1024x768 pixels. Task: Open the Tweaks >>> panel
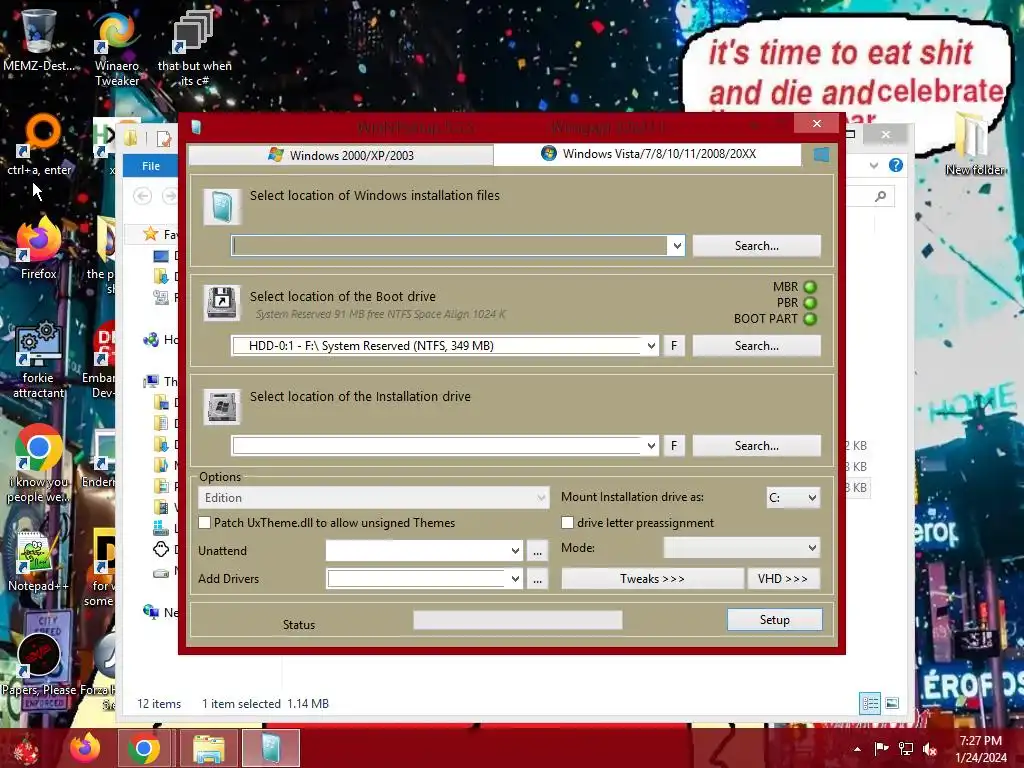pyautogui.click(x=652, y=579)
